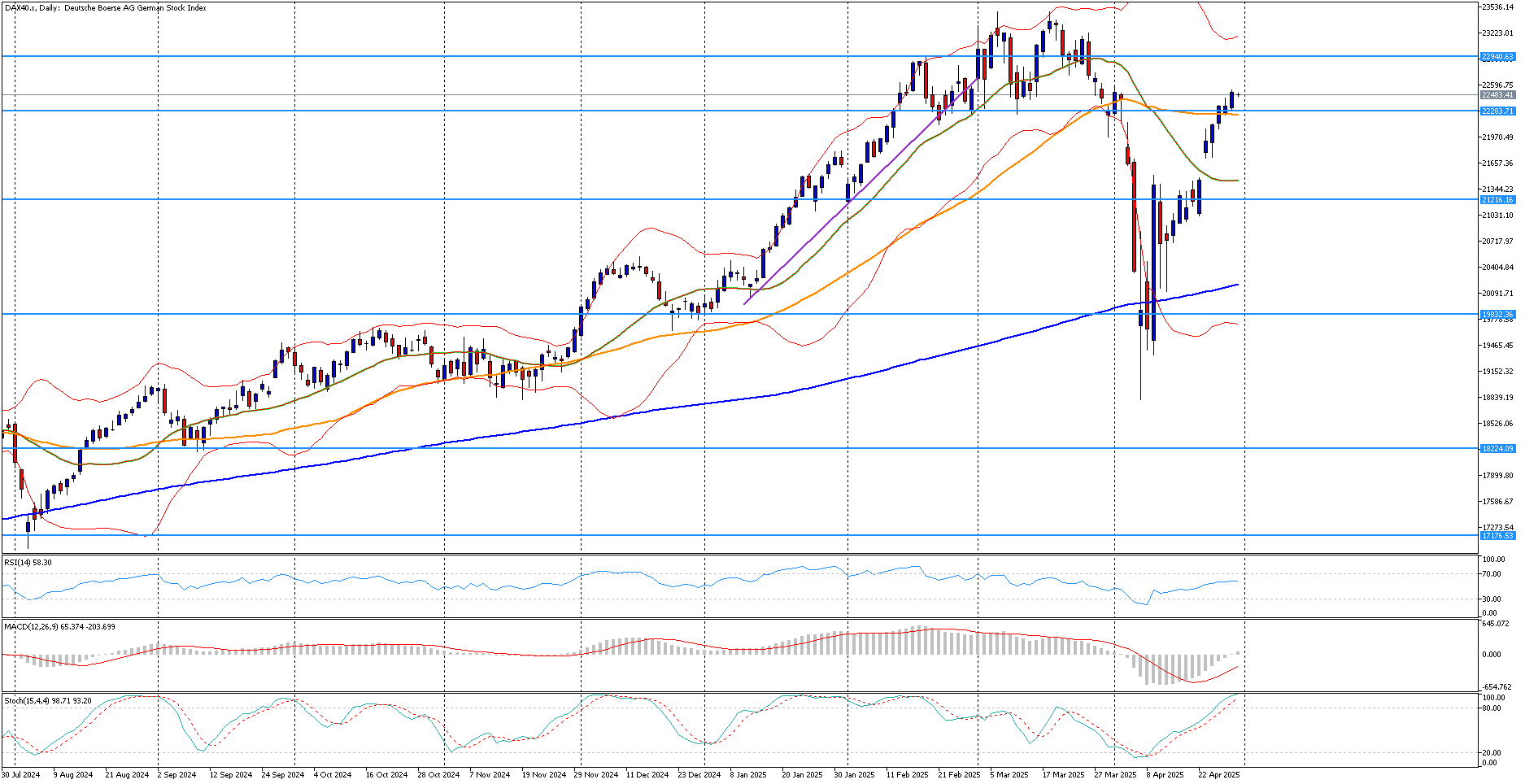Select the 18224.09 horizontal line price tag
The width and height of the screenshot is (1525, 784).
click(1497, 448)
